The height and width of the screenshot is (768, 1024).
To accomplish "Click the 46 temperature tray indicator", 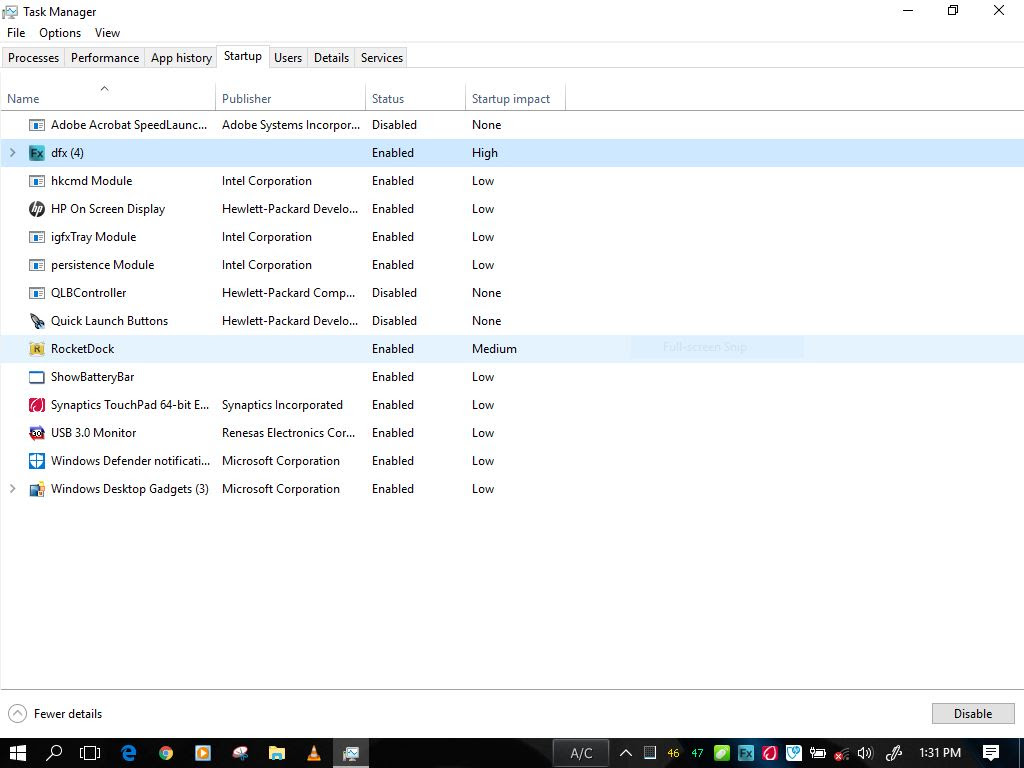I will click(x=673, y=754).
